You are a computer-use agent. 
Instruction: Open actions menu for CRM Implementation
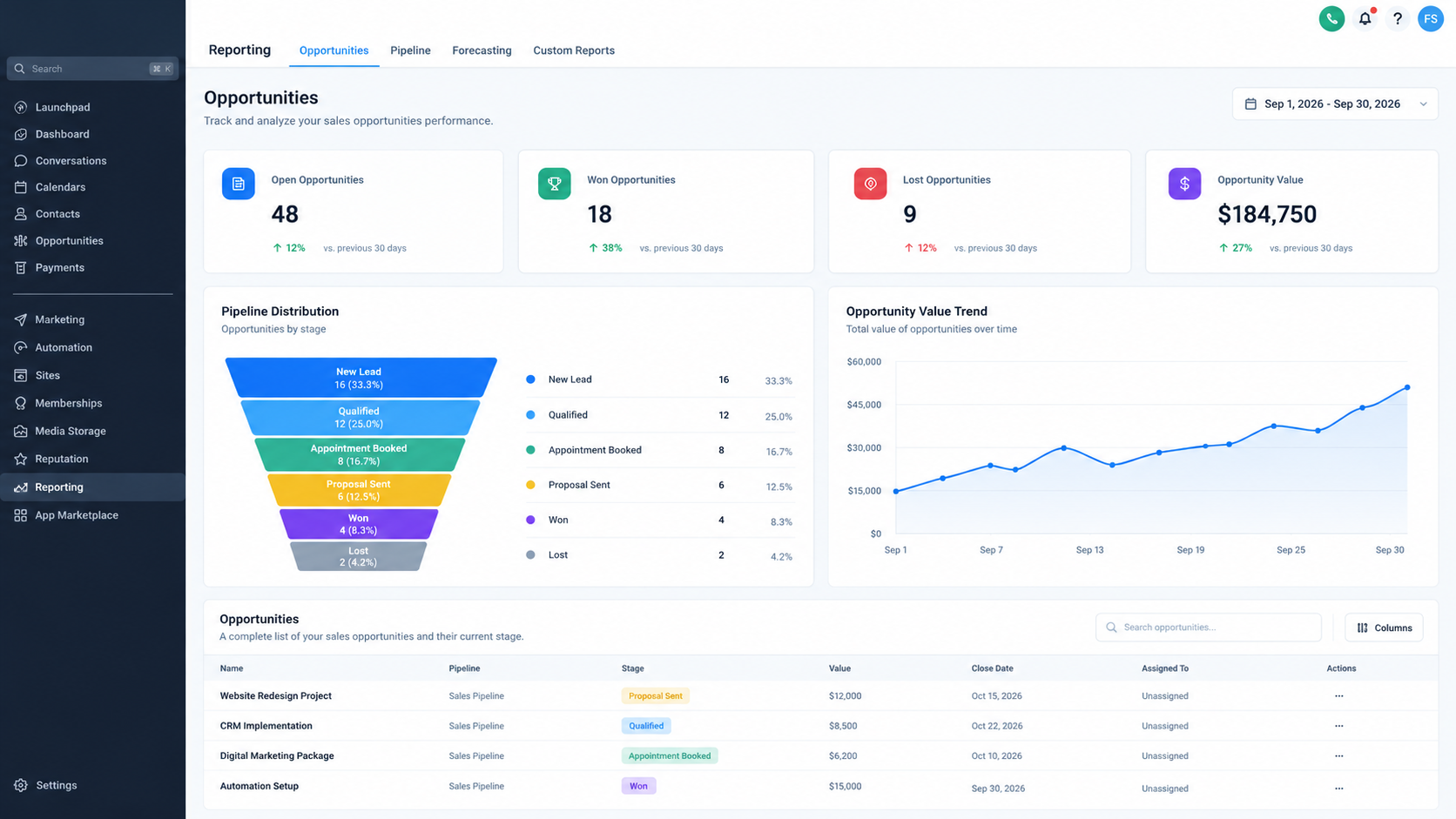pos(1339,726)
